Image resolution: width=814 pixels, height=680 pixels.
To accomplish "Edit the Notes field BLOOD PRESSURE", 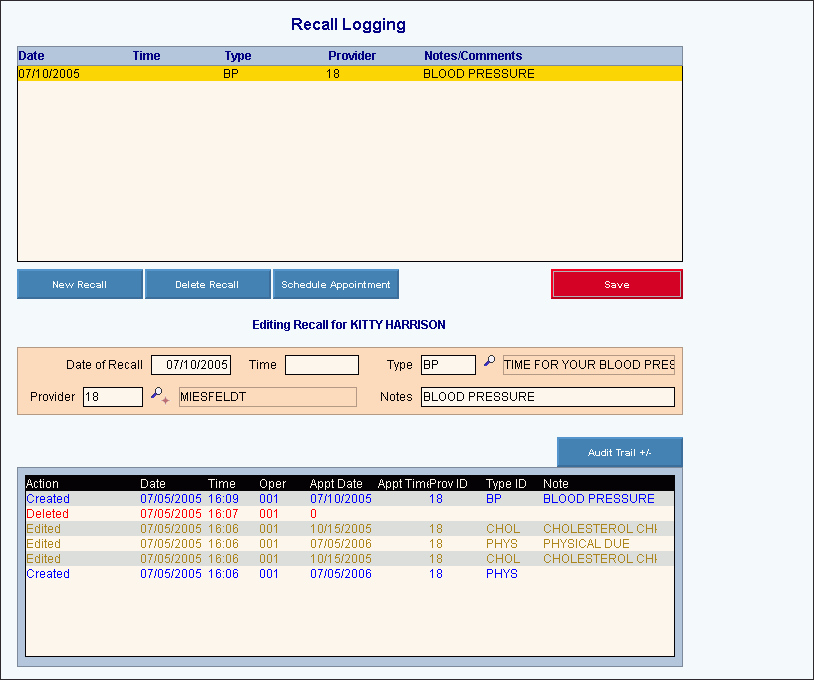I will point(547,397).
